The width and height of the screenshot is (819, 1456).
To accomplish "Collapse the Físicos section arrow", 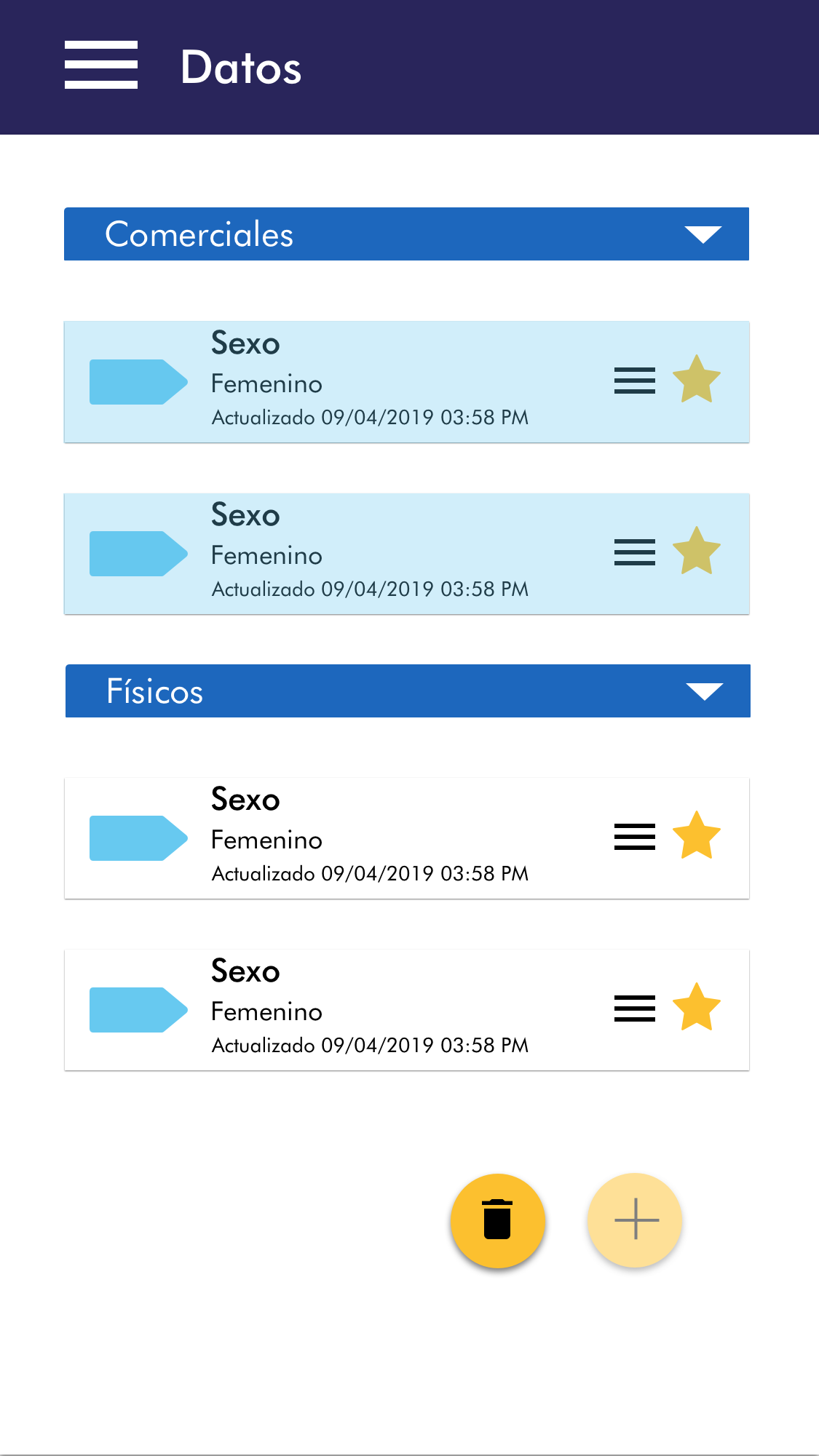I will point(705,691).
